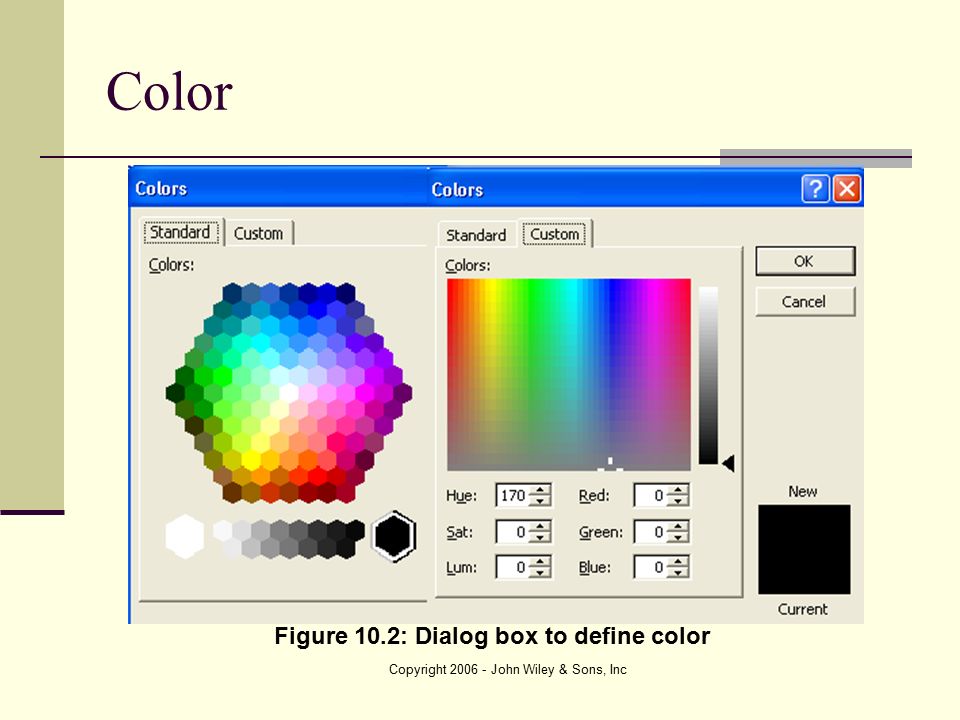Click the Blue value input field

tap(651, 567)
